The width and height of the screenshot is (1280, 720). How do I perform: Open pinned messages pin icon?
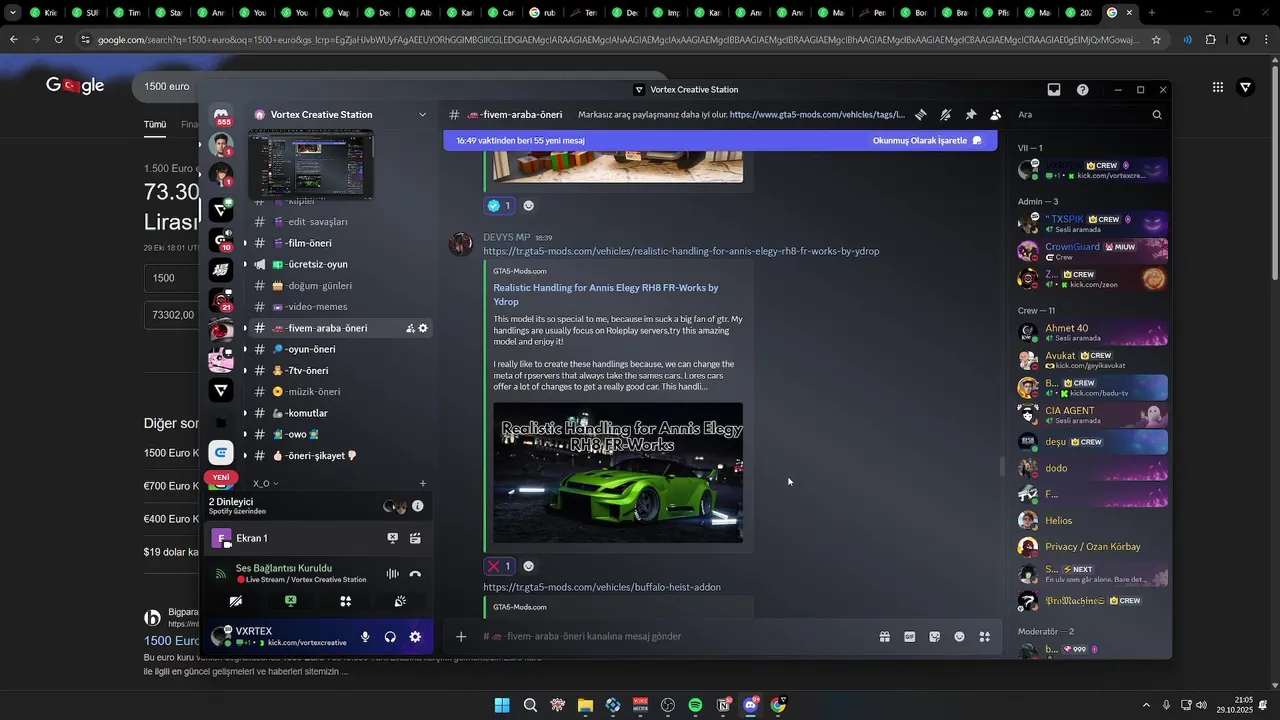point(970,115)
